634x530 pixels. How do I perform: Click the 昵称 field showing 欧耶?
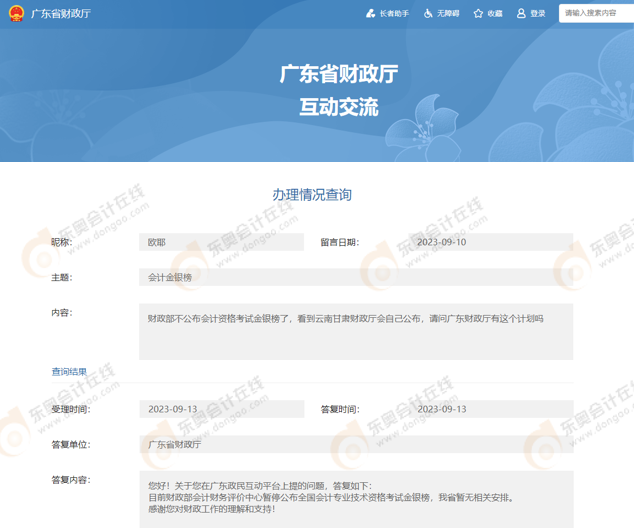(x=222, y=242)
